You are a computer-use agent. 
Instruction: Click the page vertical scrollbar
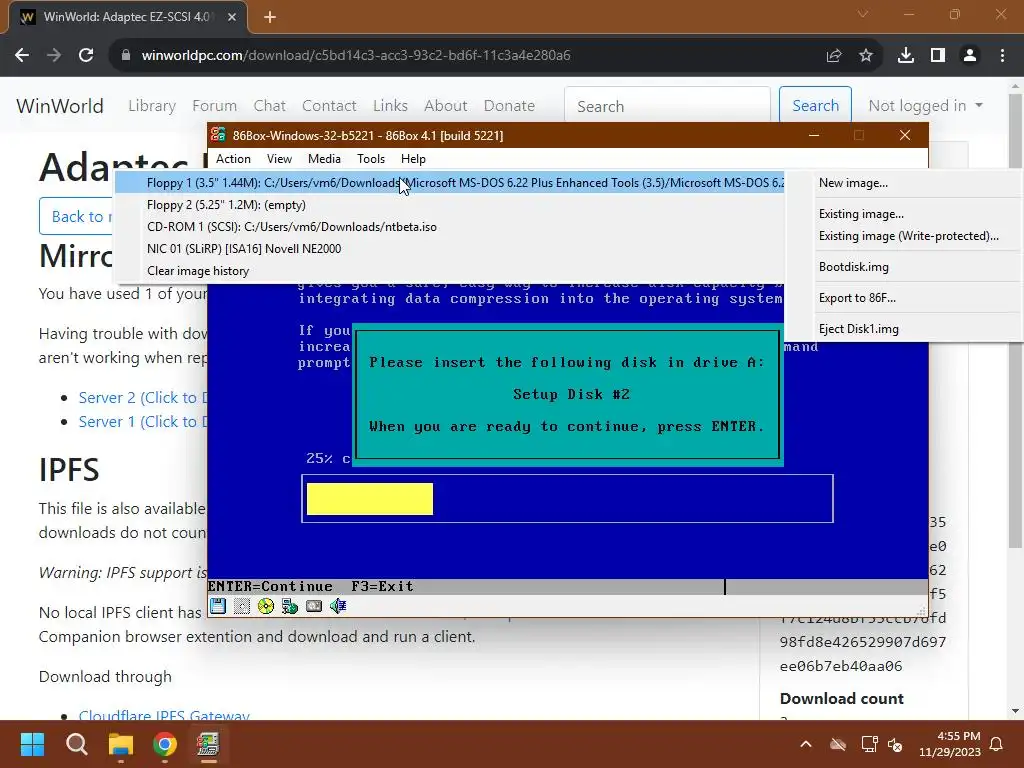[1015, 320]
